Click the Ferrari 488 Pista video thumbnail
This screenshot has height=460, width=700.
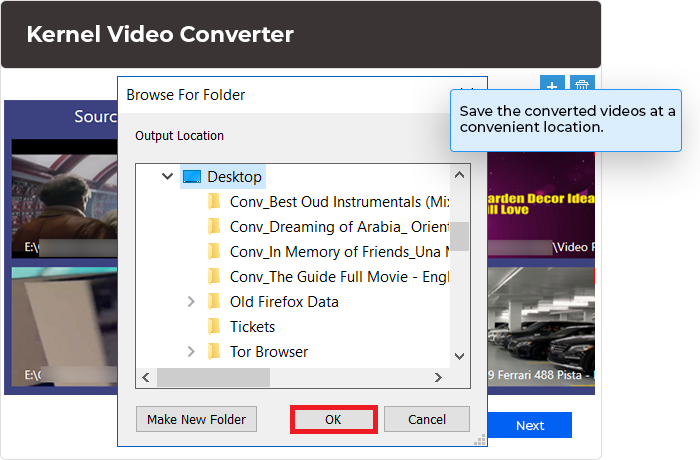[541, 326]
